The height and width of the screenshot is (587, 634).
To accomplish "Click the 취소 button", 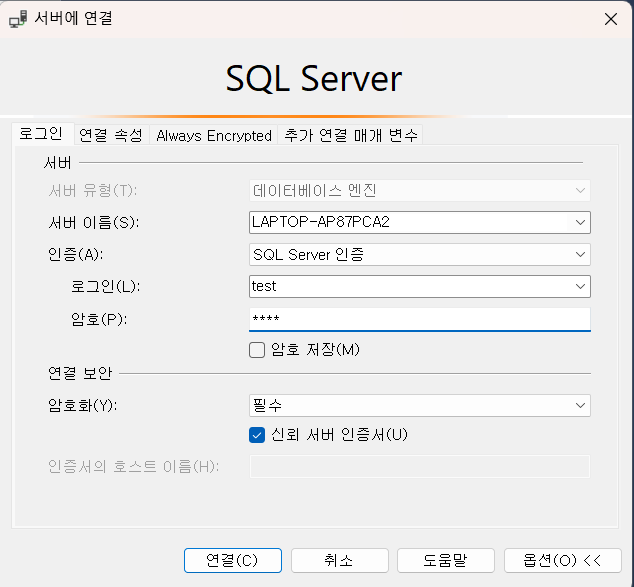I will tap(339, 560).
